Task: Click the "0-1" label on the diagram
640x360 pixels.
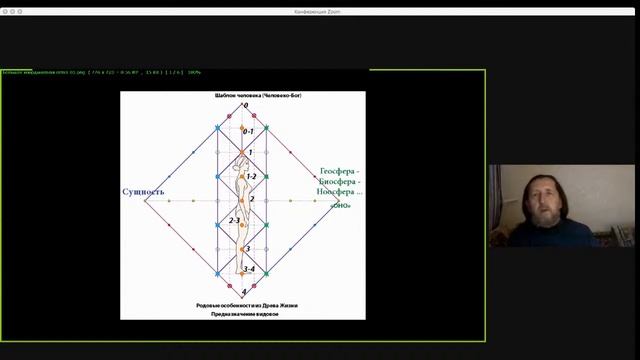Action: [x=248, y=131]
